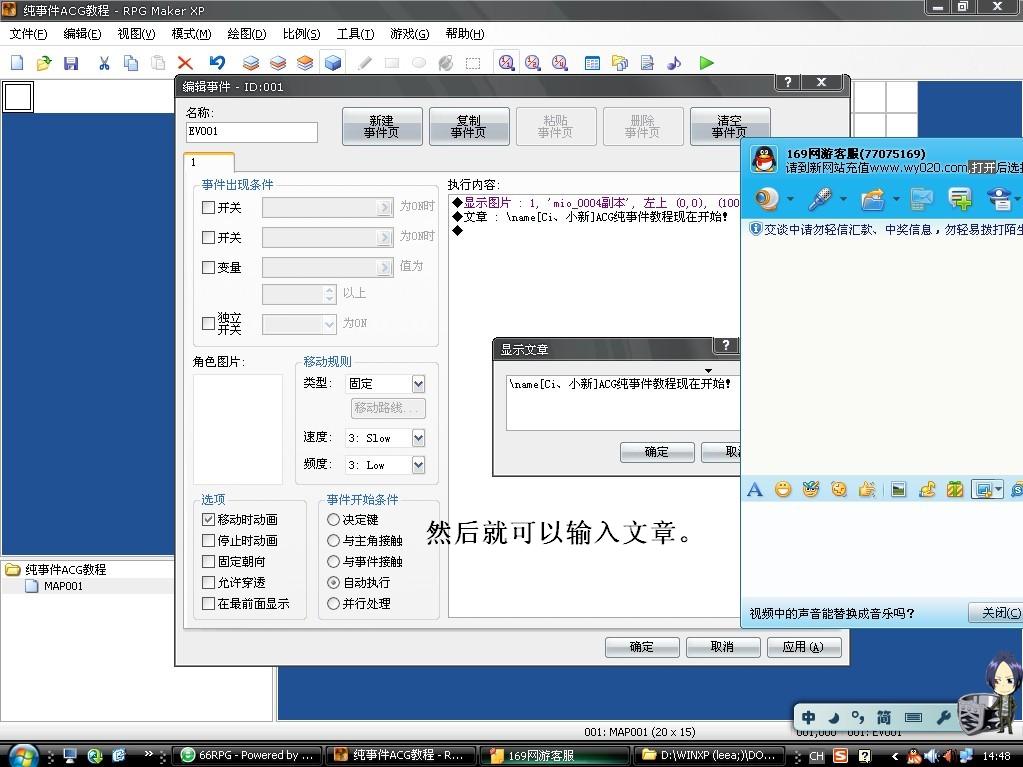
Task: Open the 帮助(H) menu
Action: [x=465, y=34]
